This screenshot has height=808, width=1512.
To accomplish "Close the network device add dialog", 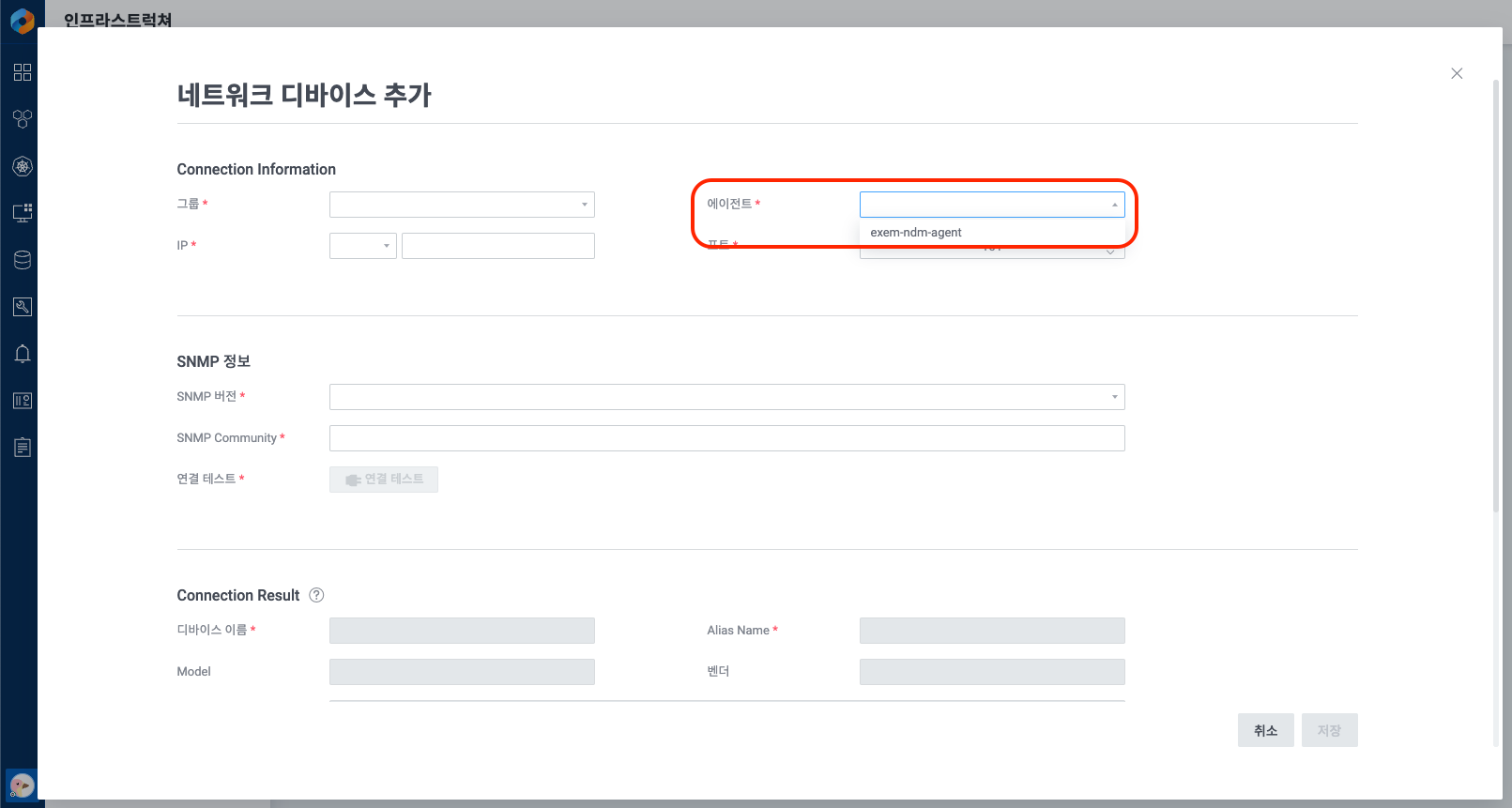I will pos(1457,73).
